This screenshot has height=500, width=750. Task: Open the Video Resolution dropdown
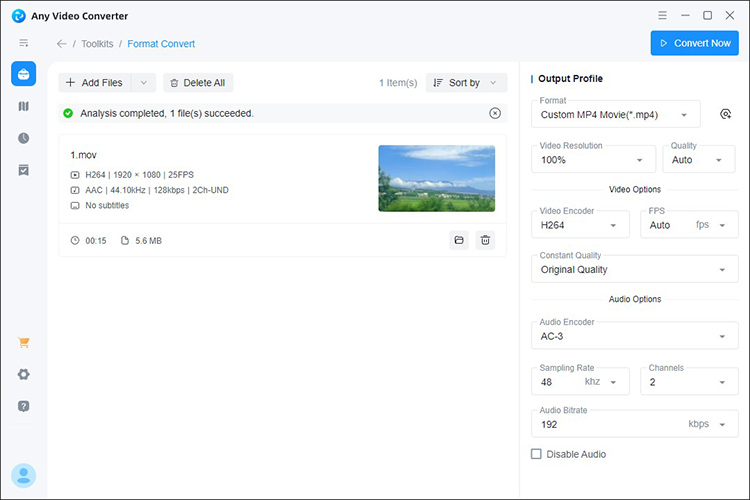[593, 160]
